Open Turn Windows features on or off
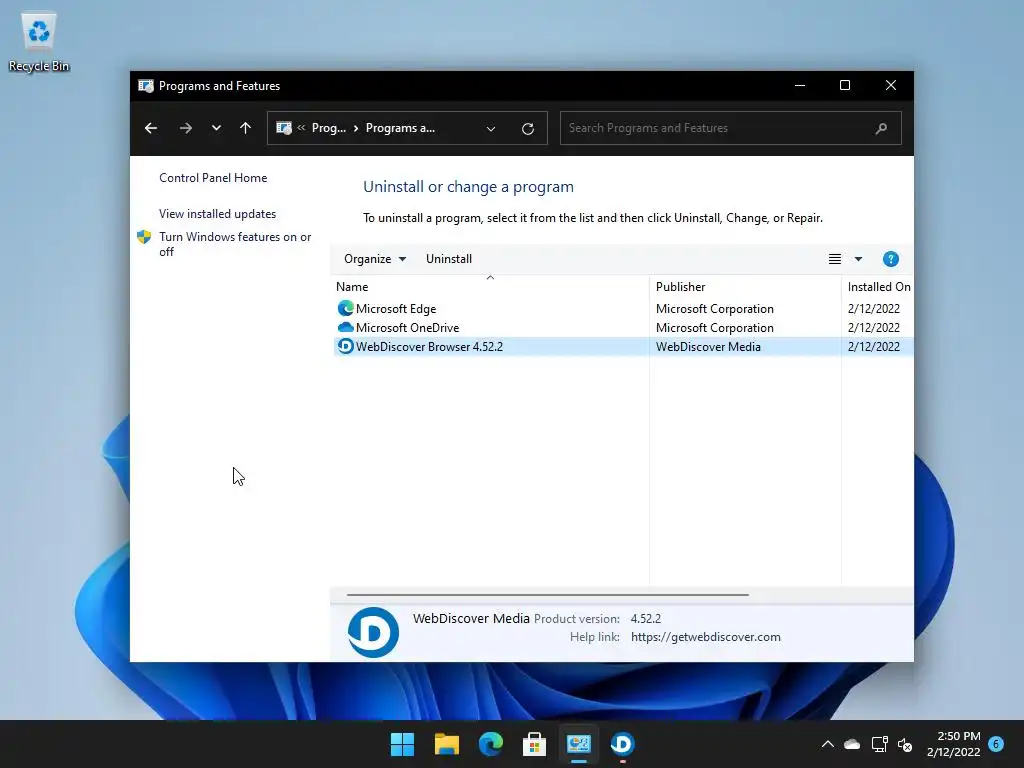Viewport: 1024px width, 768px height. pos(235,244)
